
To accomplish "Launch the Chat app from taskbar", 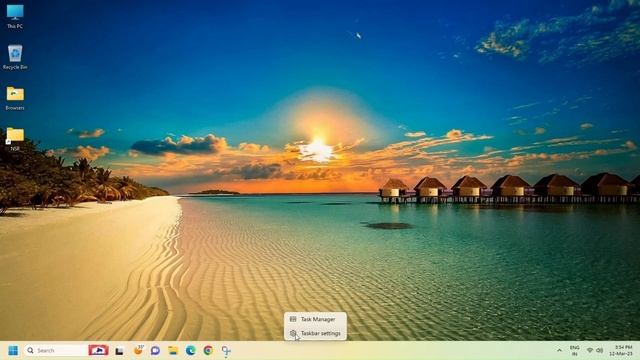I will pyautogui.click(x=156, y=350).
